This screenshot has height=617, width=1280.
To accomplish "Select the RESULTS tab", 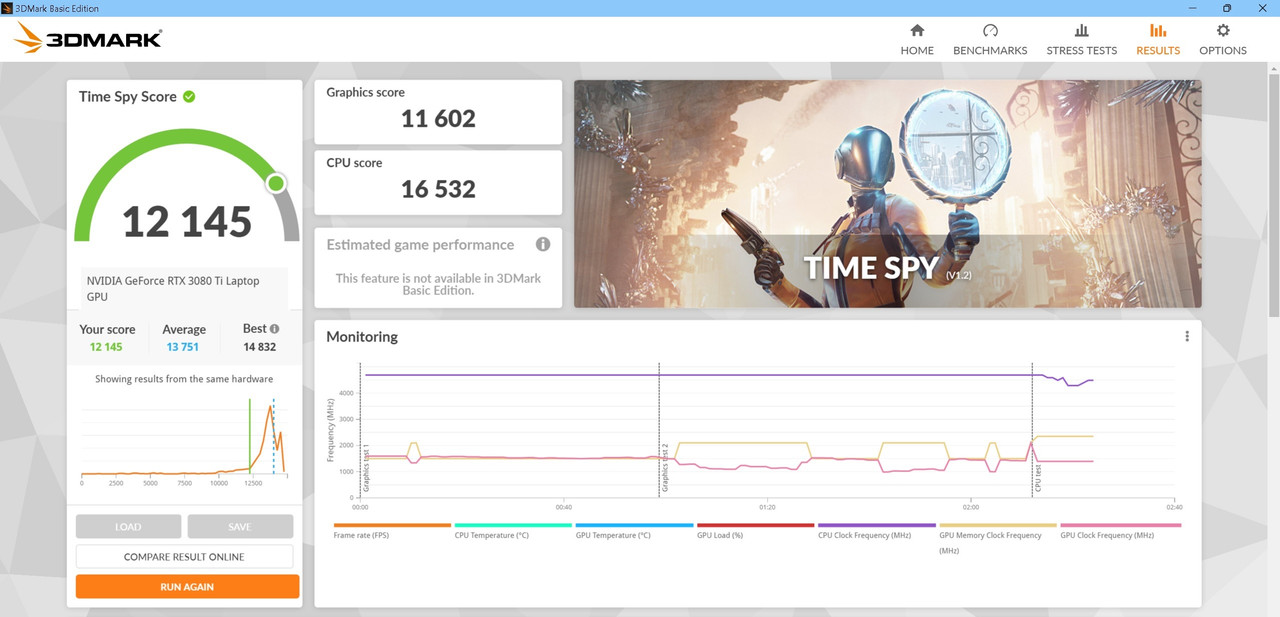I will pyautogui.click(x=1158, y=40).
